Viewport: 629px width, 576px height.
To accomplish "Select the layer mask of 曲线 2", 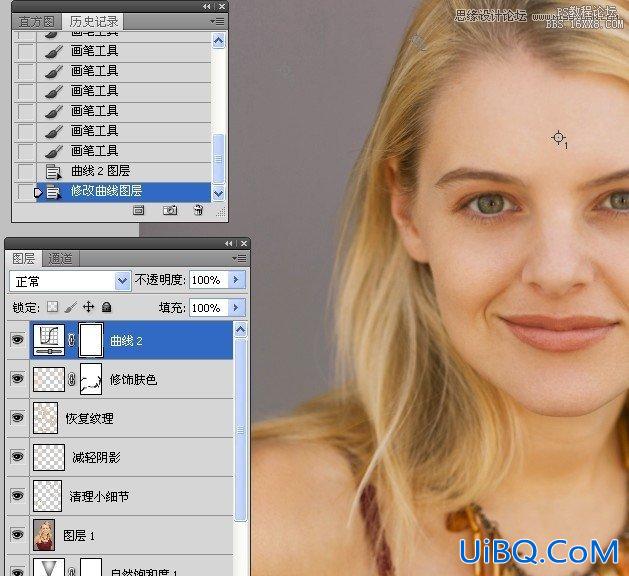I will (91, 340).
